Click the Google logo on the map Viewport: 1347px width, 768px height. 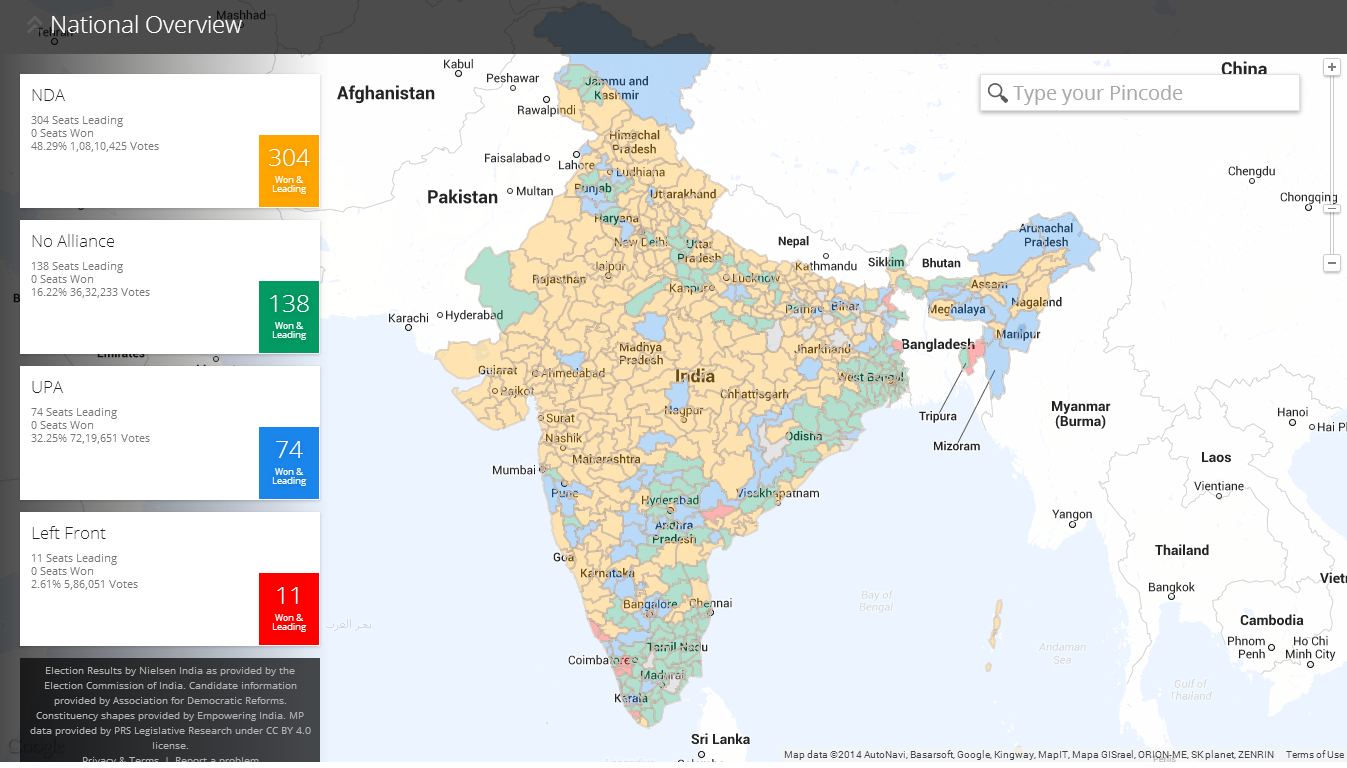[x=36, y=746]
